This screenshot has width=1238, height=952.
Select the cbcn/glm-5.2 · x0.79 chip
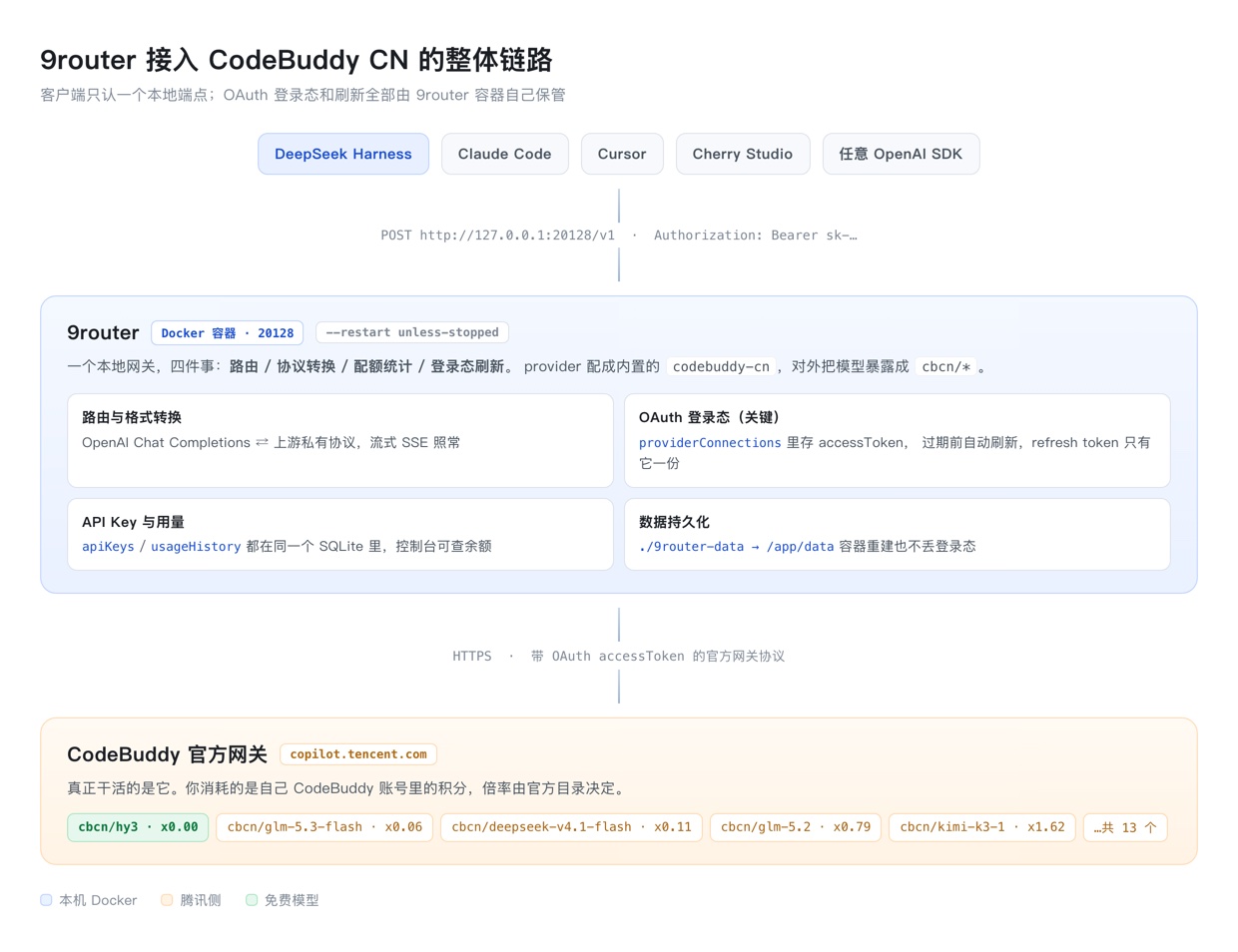coord(796,827)
